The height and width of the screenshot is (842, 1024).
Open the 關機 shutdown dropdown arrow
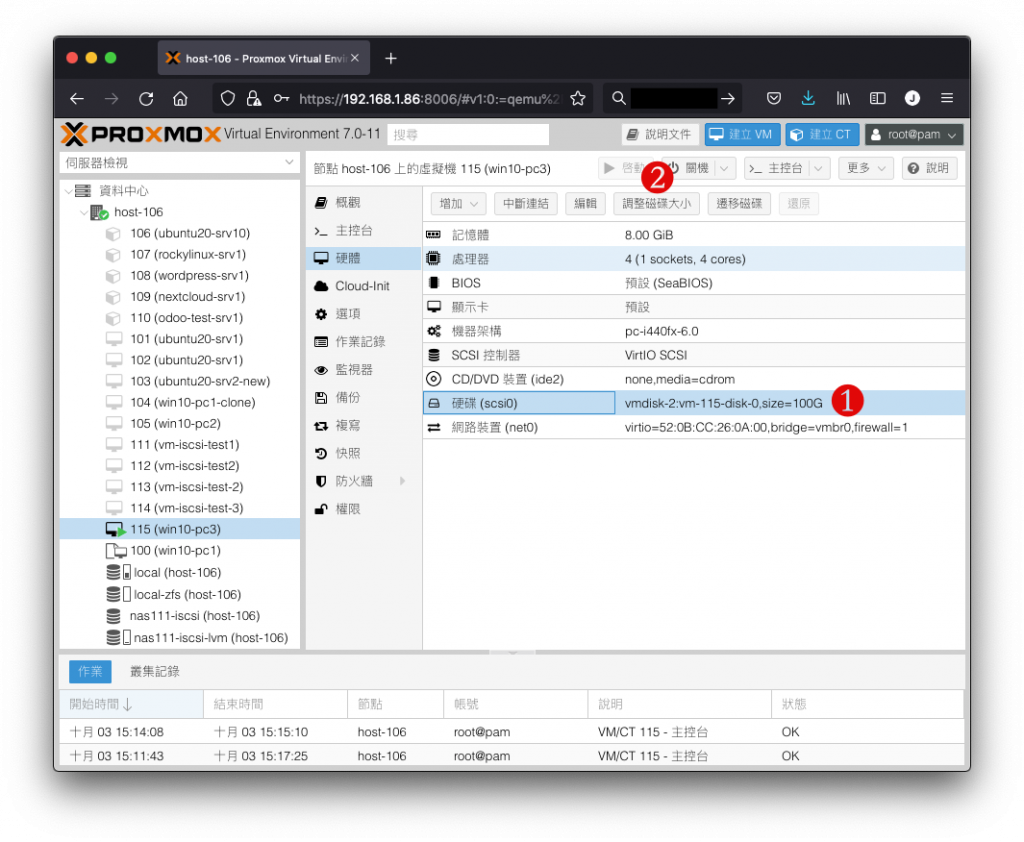(x=725, y=169)
